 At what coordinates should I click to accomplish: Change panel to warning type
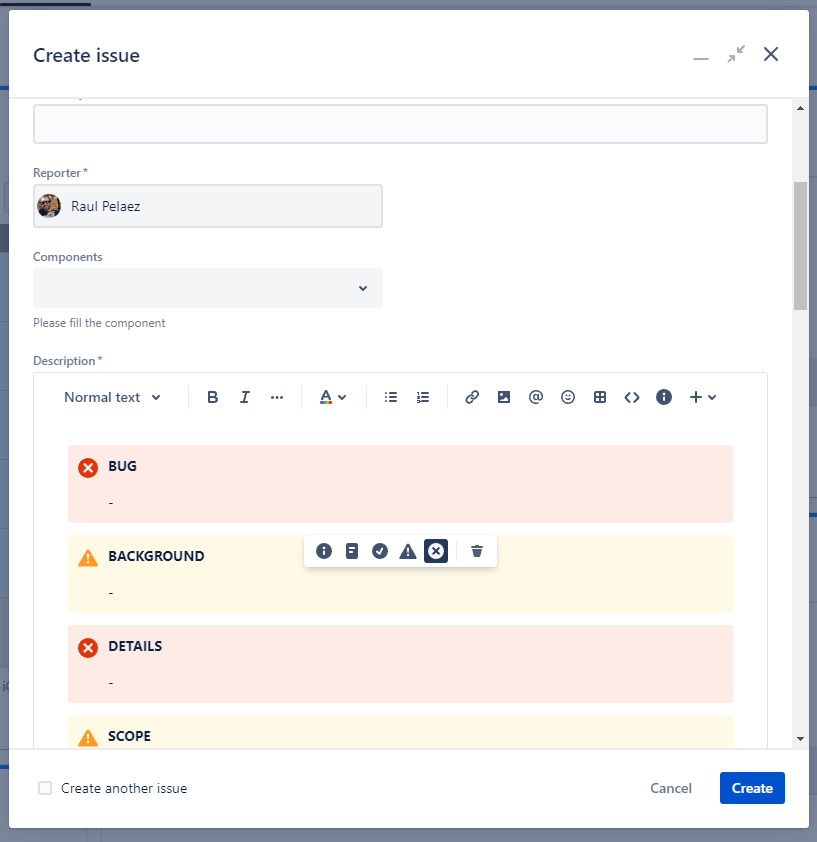tap(408, 551)
